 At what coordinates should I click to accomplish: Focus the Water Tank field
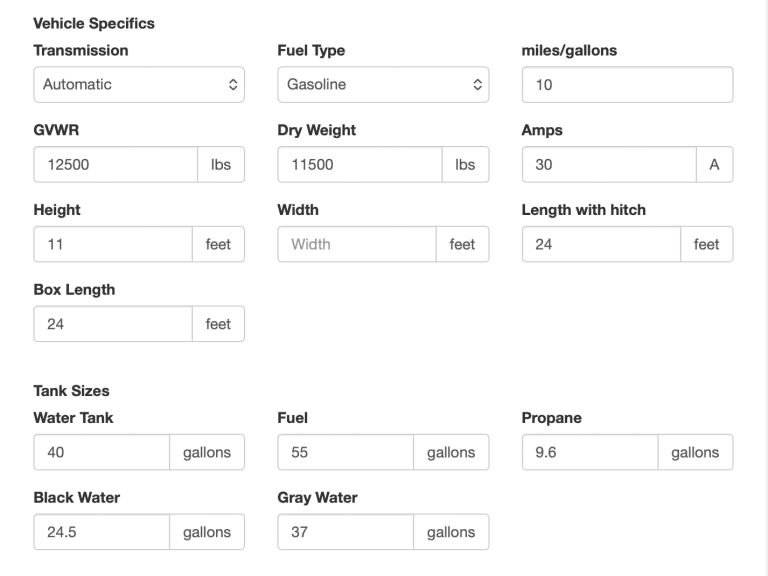101,452
